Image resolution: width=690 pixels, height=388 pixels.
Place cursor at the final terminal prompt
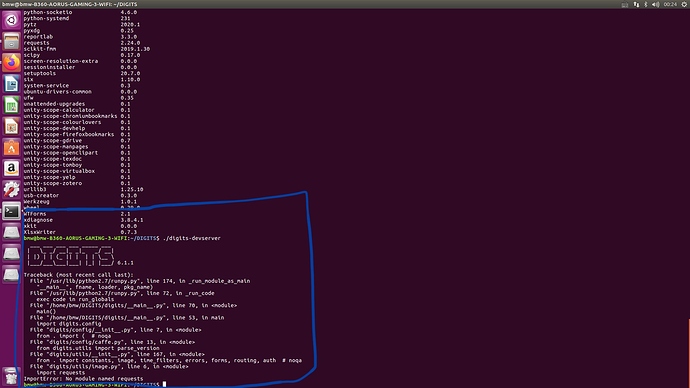165,384
